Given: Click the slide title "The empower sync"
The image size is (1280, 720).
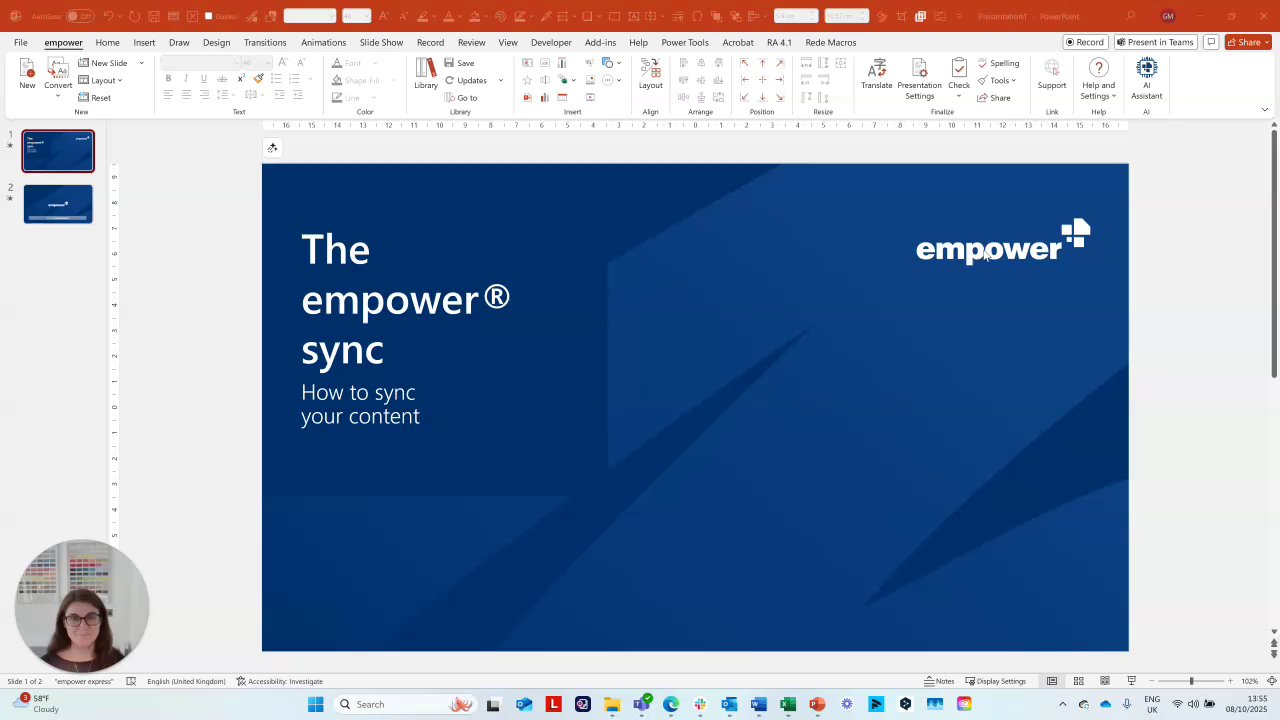Looking at the screenshot, I should pos(406,299).
